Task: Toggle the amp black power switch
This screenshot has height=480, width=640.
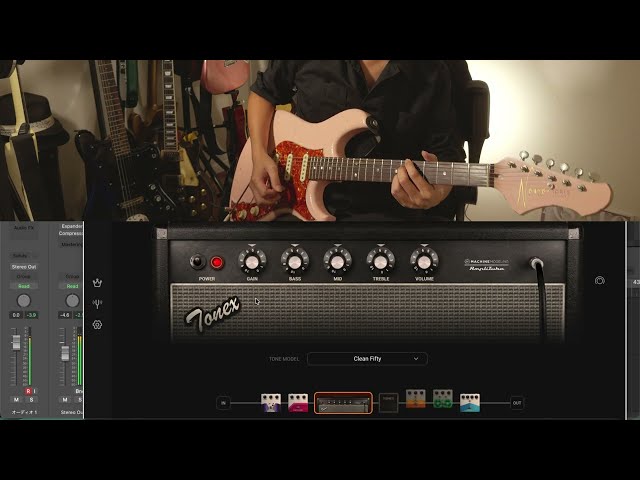Action: click(197, 262)
